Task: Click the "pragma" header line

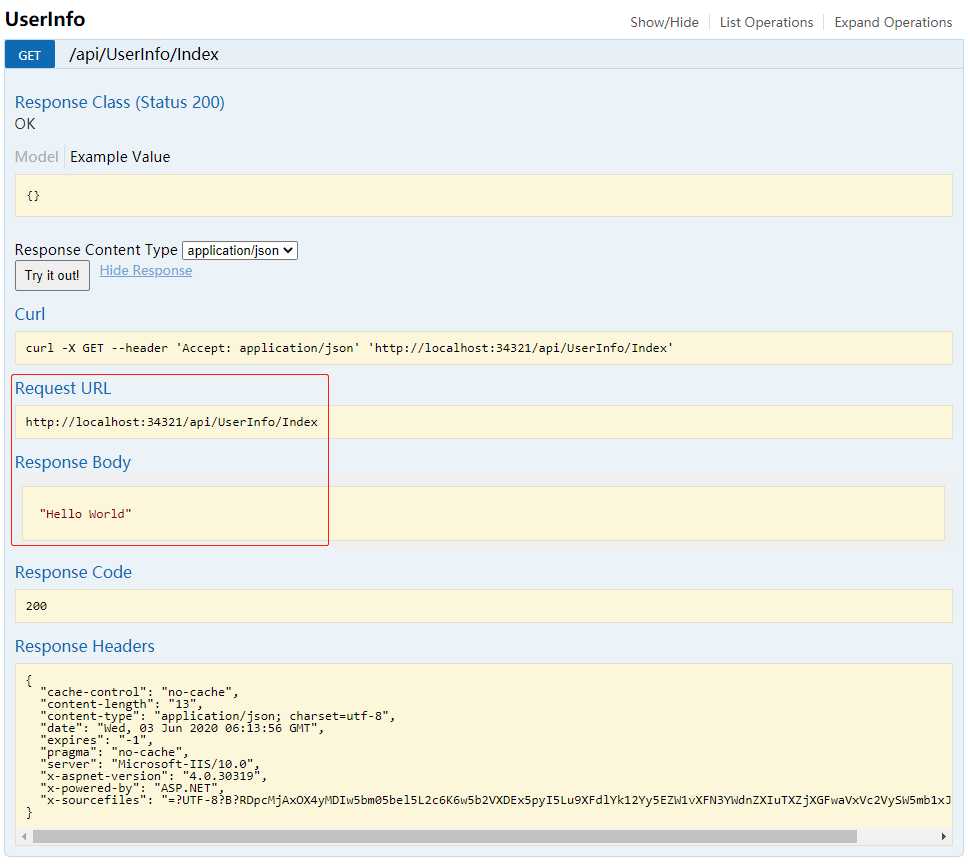Action: tap(114, 752)
